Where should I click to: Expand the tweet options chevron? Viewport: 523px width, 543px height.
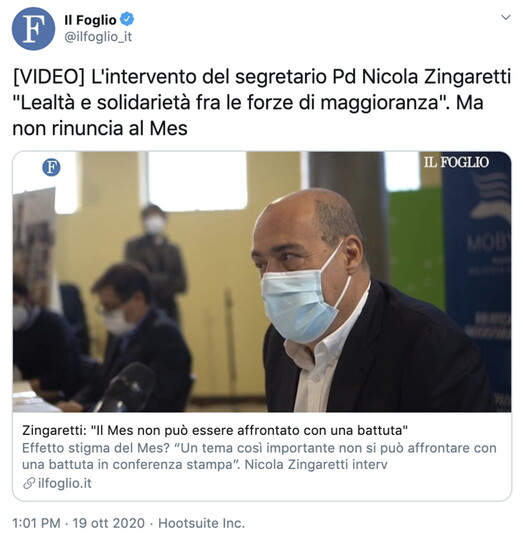click(506, 17)
